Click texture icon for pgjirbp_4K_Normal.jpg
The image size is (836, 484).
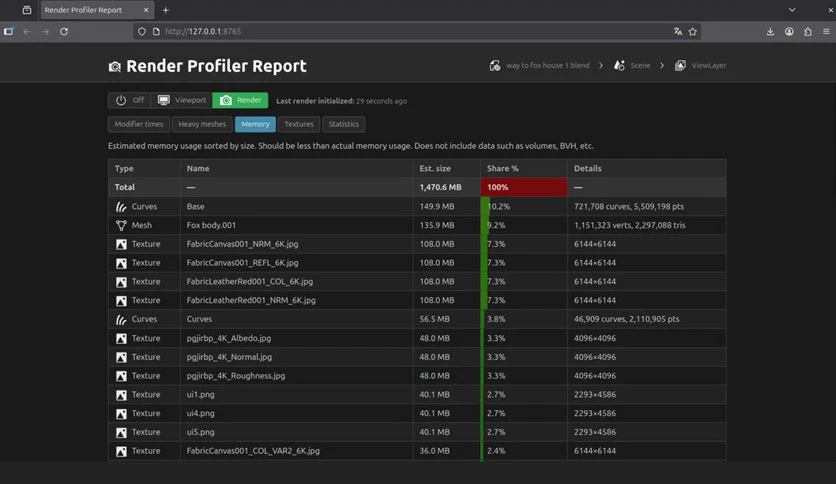122,357
